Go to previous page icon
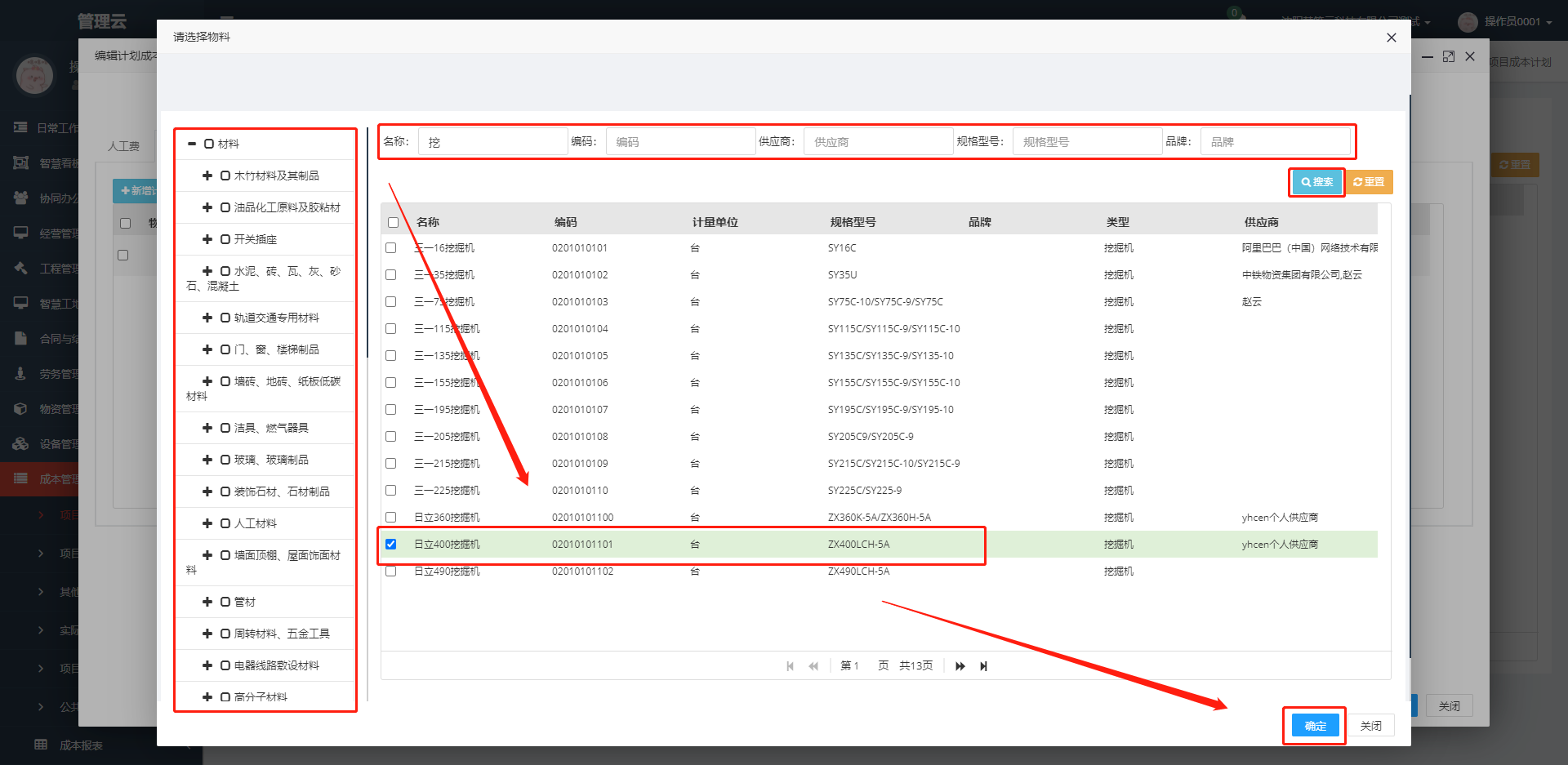The width and height of the screenshot is (1568, 765). tap(813, 666)
